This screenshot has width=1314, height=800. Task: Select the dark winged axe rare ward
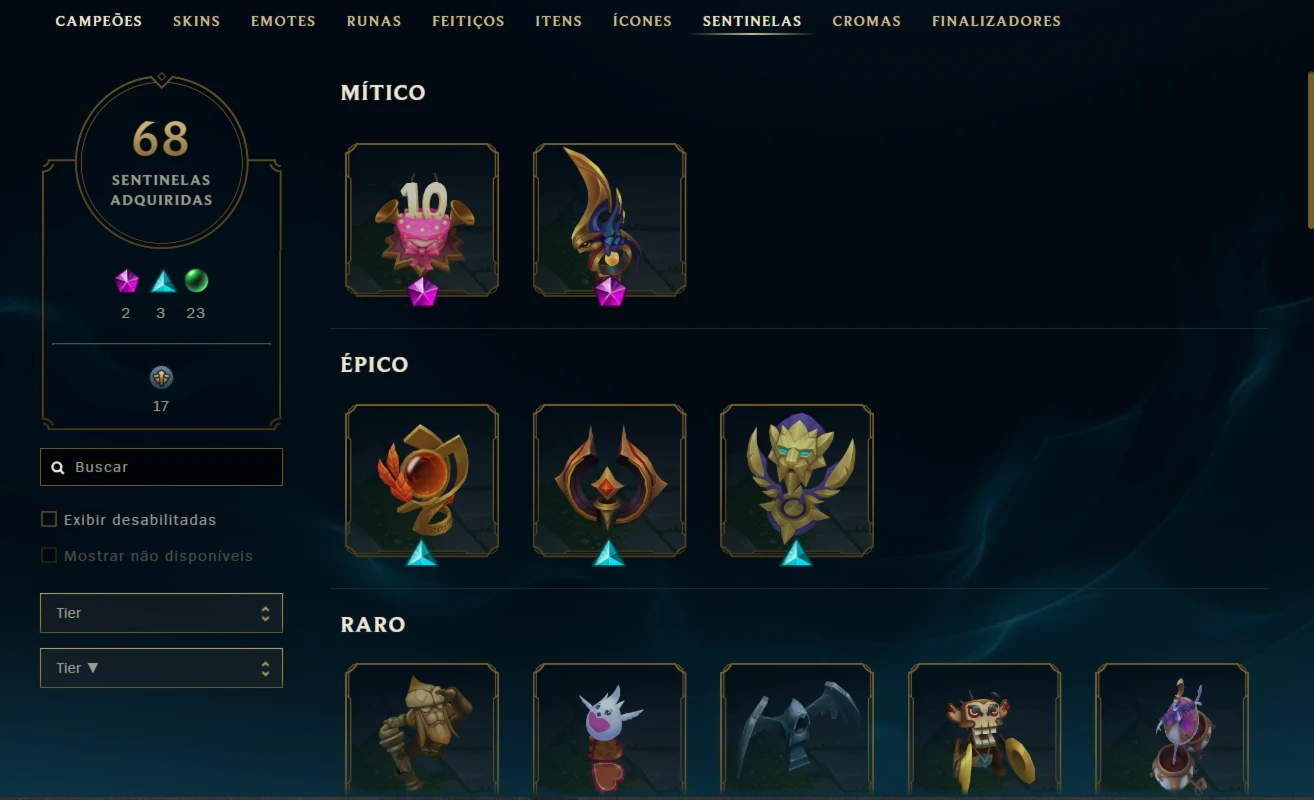797,731
